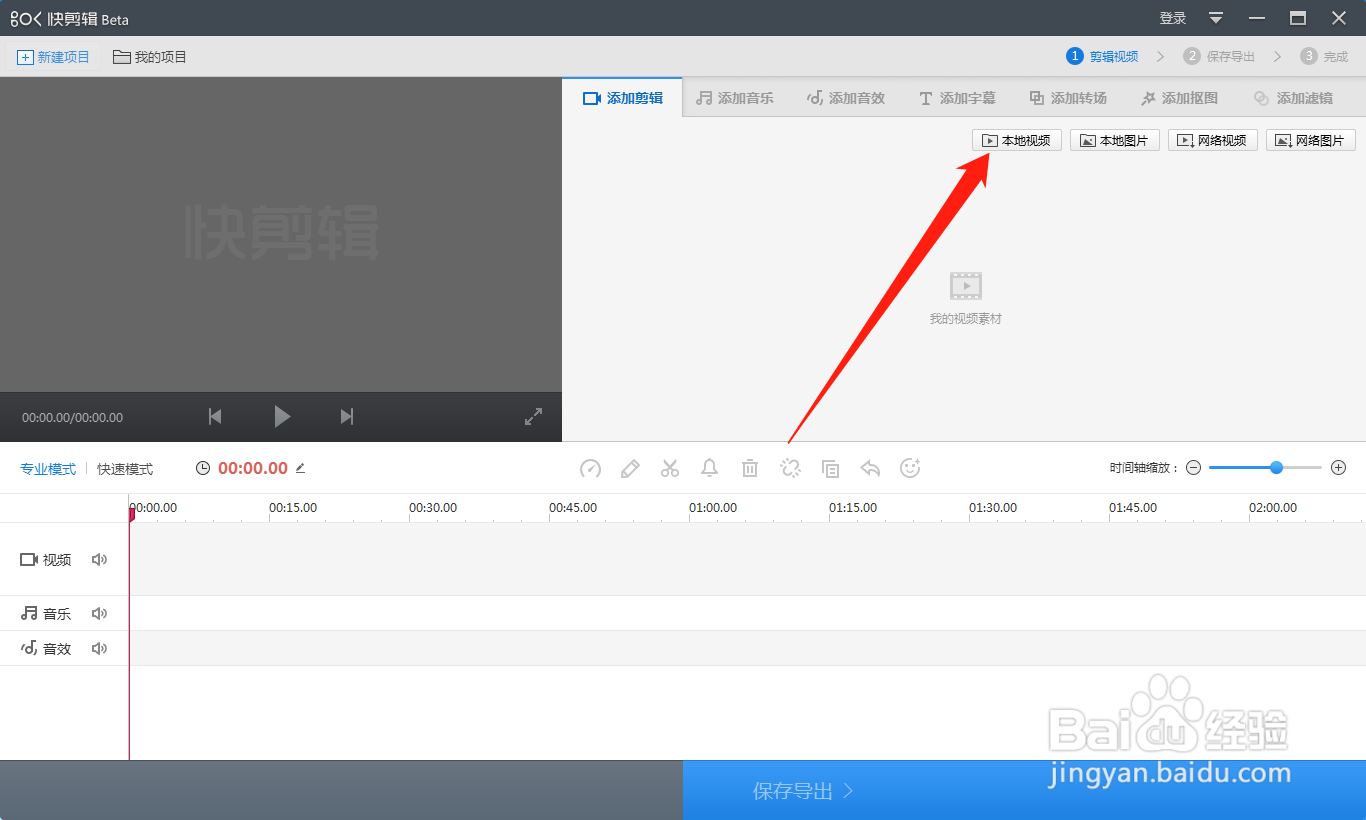Screen dimensions: 1366x820
Task: Click the broken chain unlink icon
Action: pos(790,467)
